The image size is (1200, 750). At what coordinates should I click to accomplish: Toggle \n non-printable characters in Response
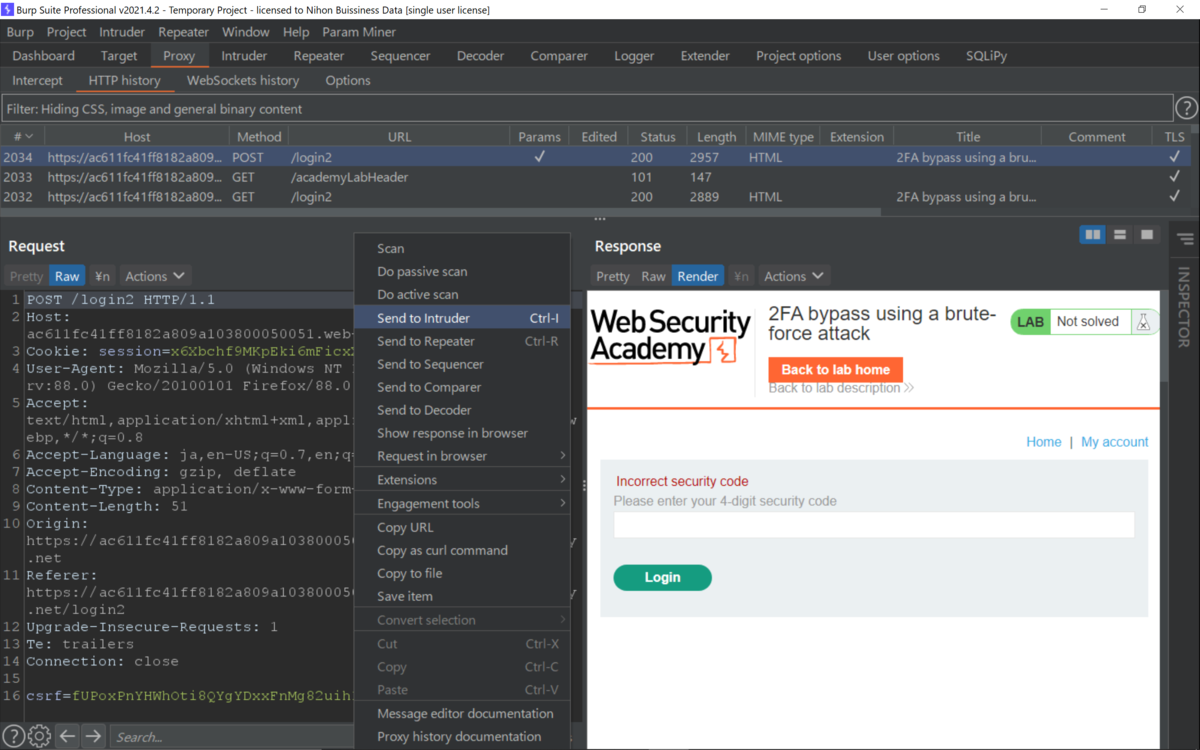(741, 276)
